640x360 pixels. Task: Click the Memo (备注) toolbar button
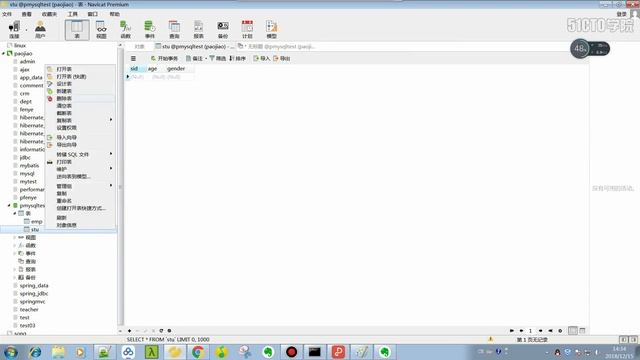(194, 58)
